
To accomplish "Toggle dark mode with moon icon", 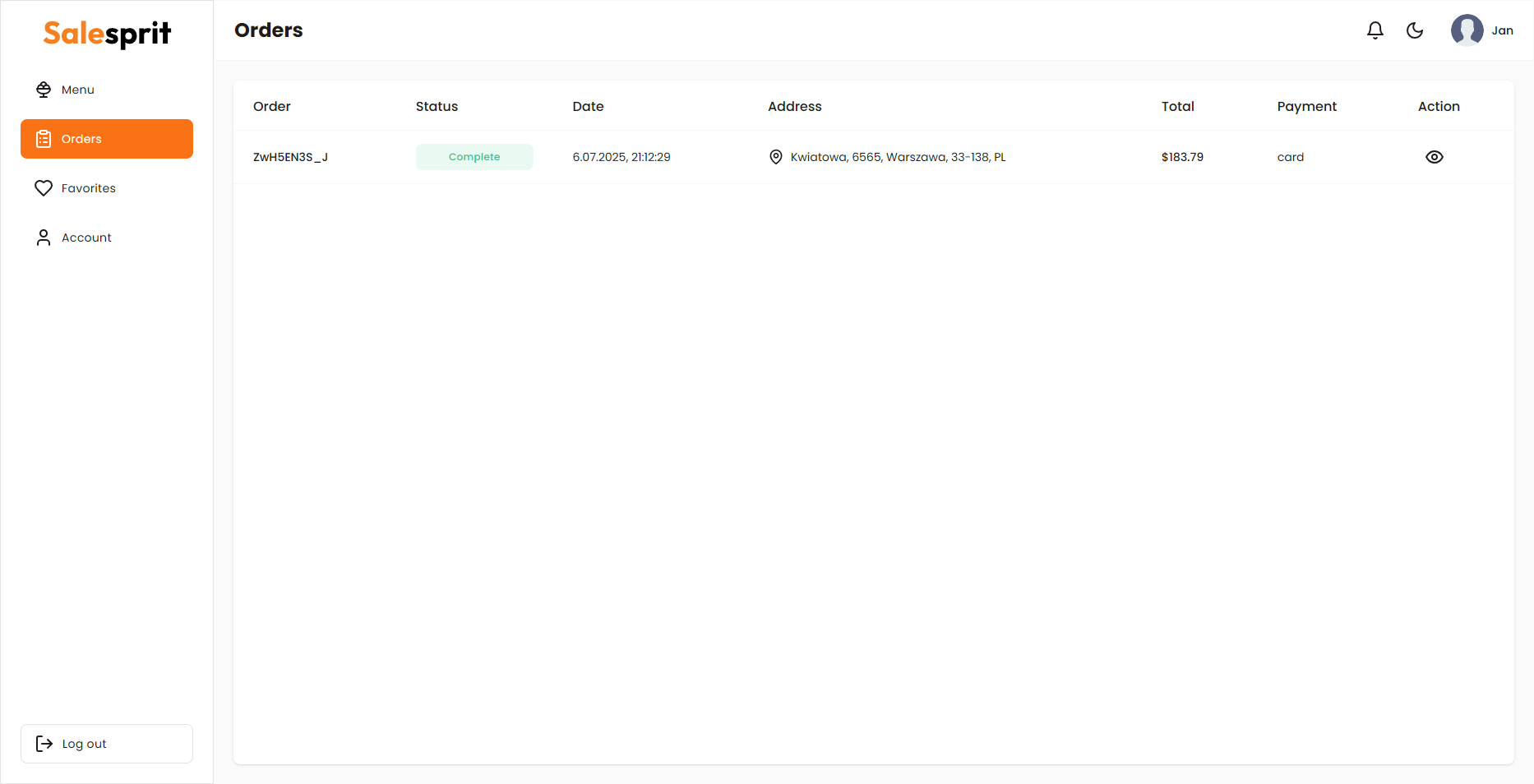I will pyautogui.click(x=1415, y=30).
